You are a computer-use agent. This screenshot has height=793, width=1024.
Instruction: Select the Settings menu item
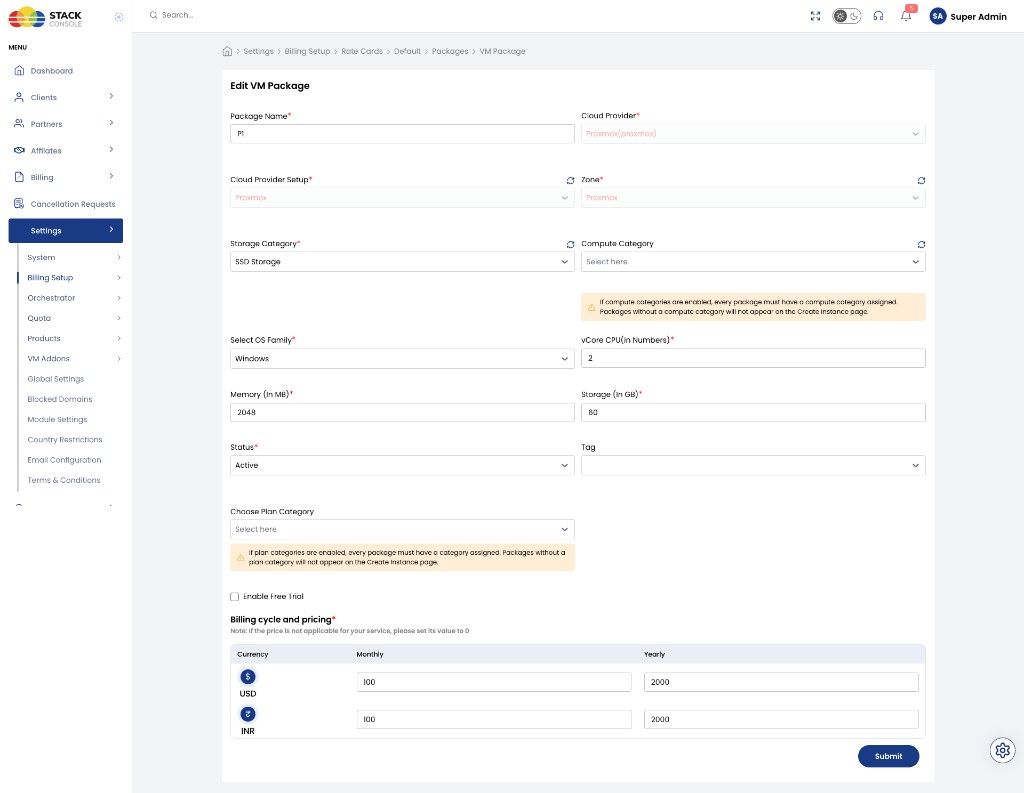(x=65, y=231)
